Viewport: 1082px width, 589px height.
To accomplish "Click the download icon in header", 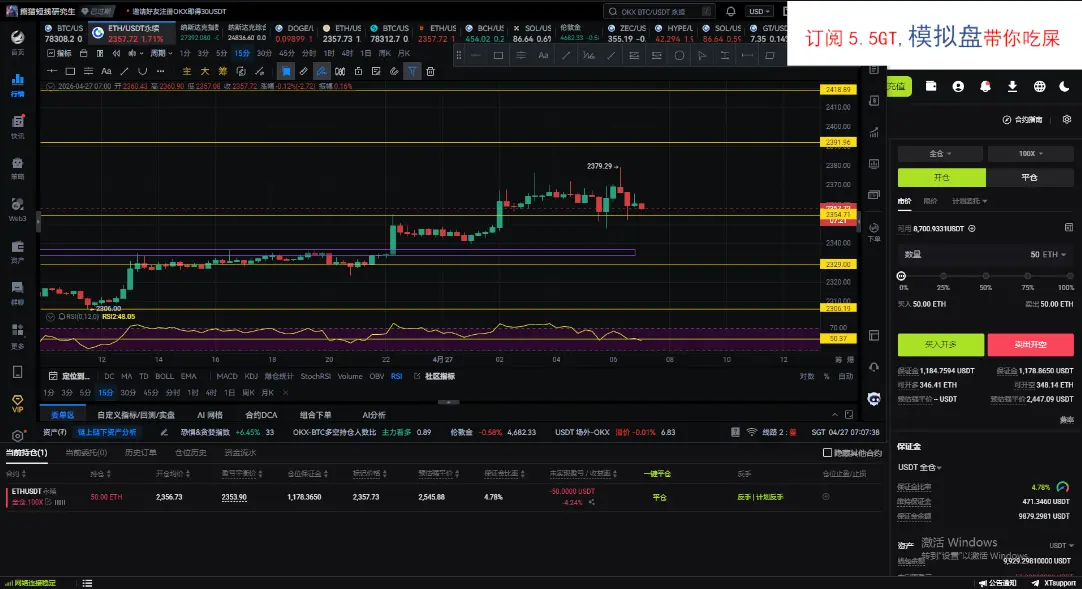I will [1012, 86].
